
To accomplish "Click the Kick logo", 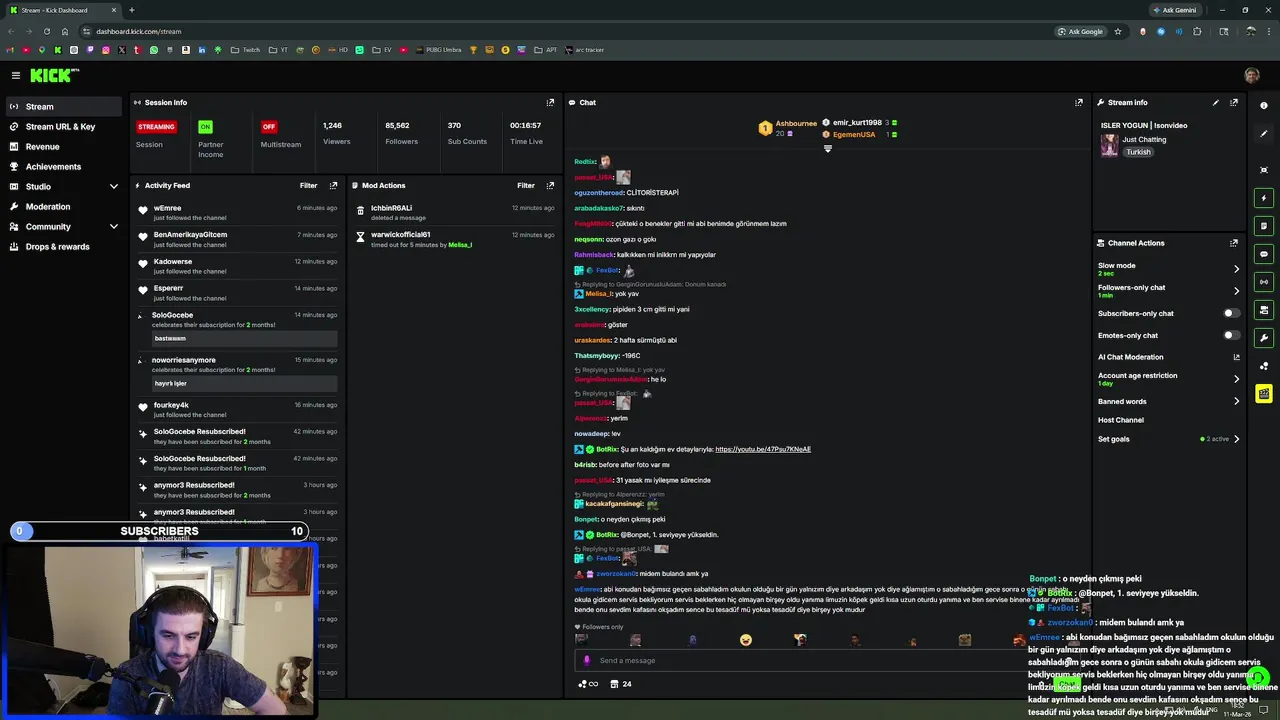I will tap(52, 75).
